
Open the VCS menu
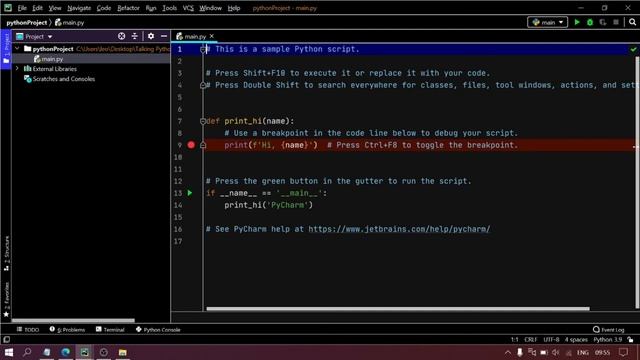(x=188, y=8)
